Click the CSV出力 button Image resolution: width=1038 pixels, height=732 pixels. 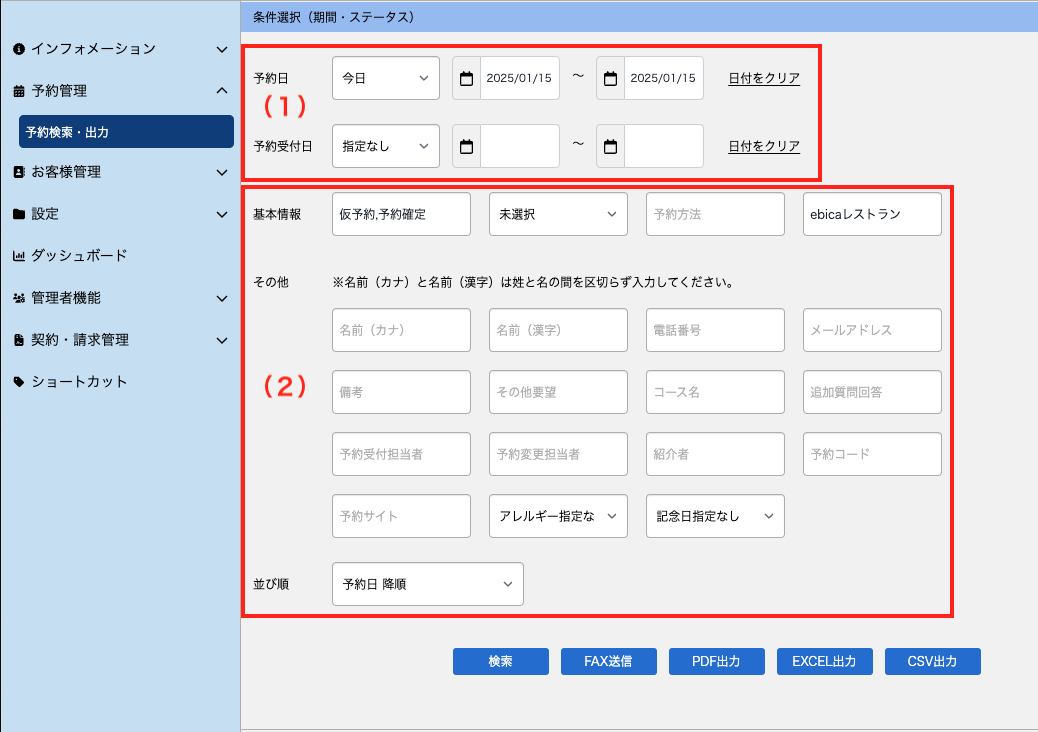(932, 661)
